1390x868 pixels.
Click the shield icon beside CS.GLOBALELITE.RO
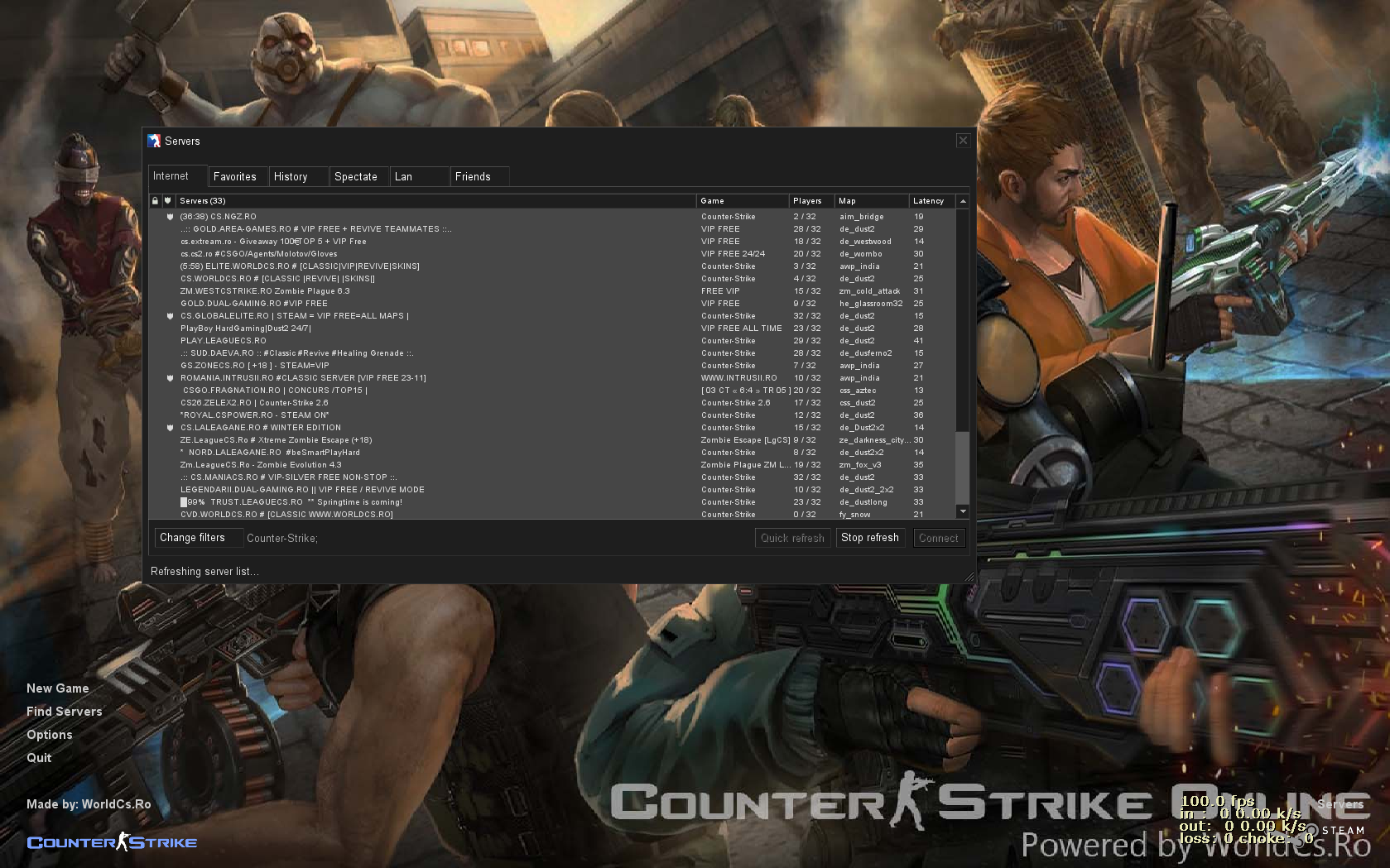[x=171, y=316]
